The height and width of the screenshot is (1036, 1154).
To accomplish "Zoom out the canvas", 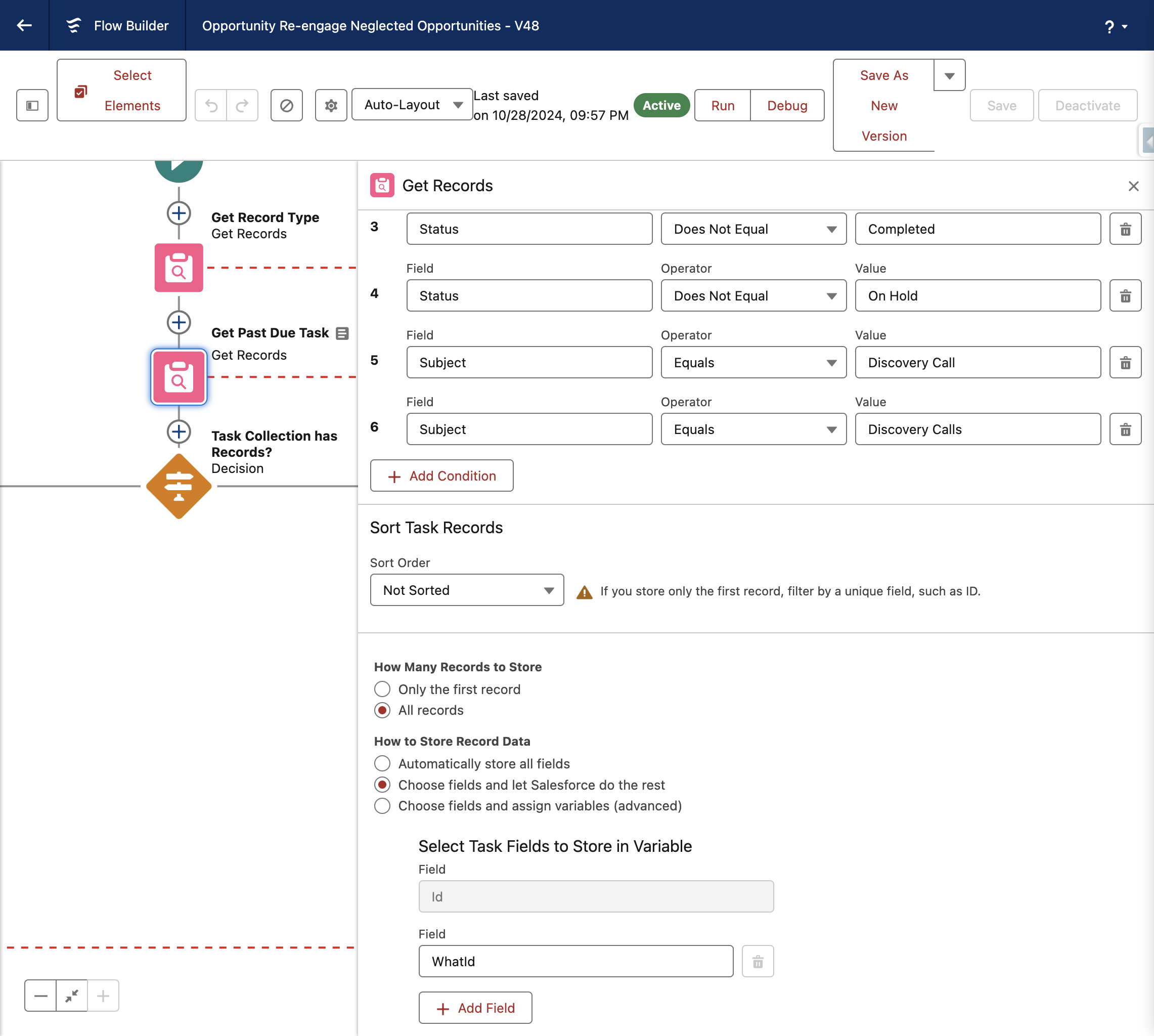I will click(x=40, y=996).
